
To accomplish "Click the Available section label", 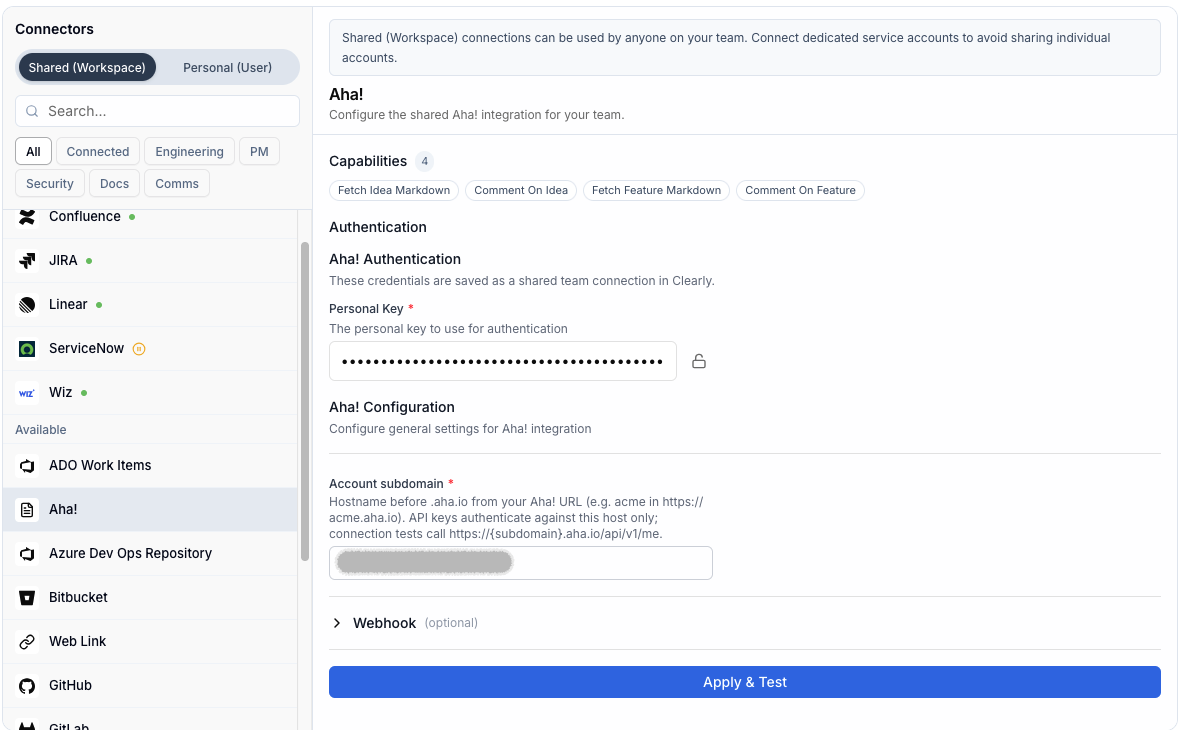I will 41,429.
